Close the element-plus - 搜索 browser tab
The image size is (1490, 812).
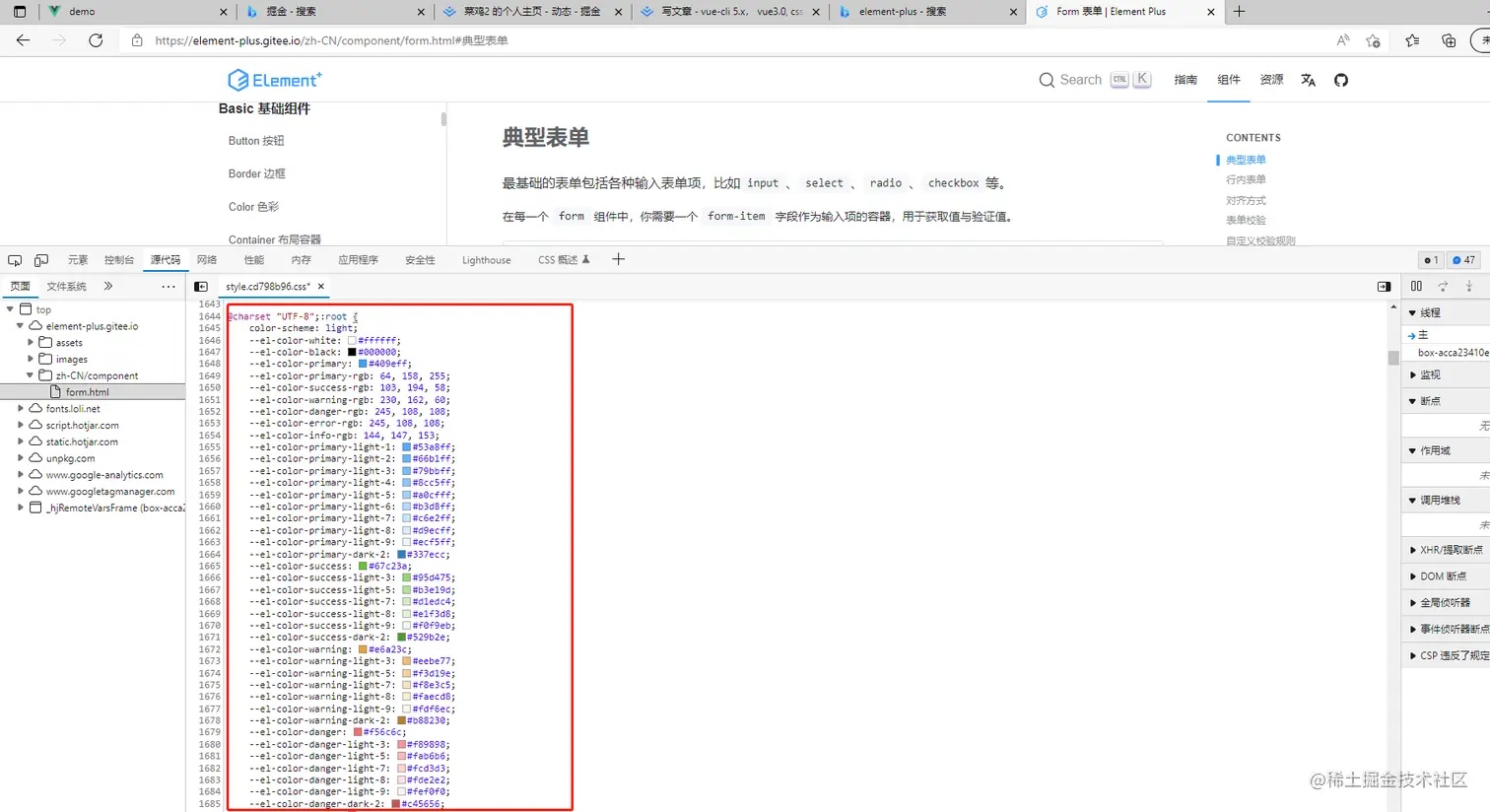(1014, 12)
